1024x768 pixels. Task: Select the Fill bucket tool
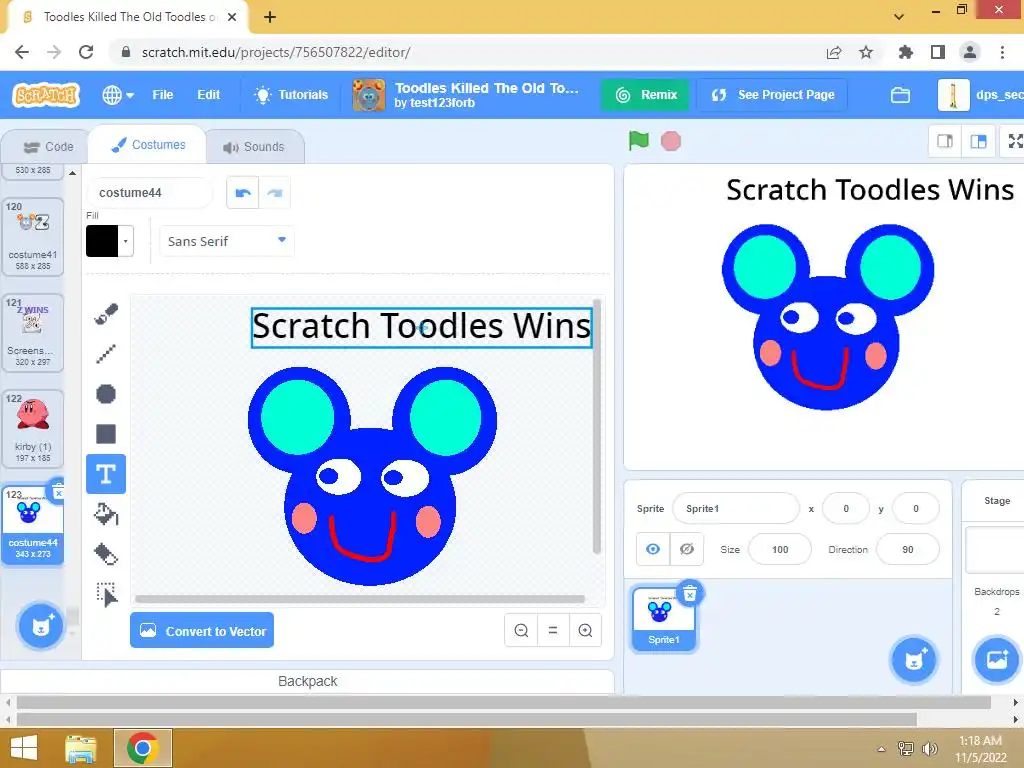tap(106, 514)
